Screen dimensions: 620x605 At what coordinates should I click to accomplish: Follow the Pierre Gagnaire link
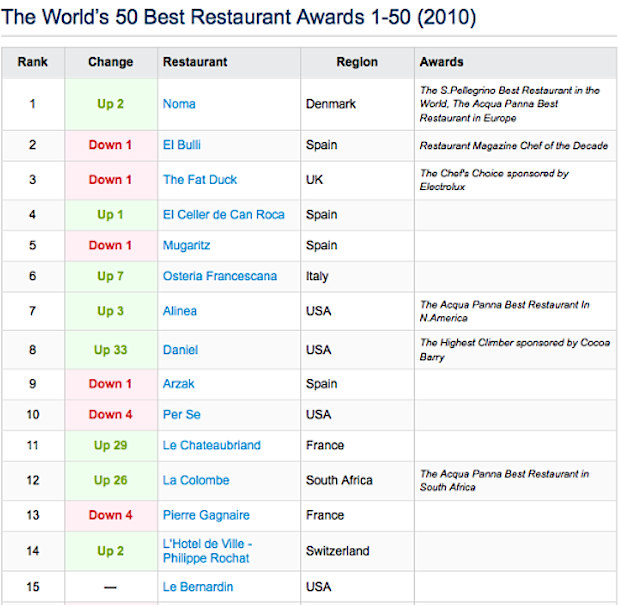pyautogui.click(x=206, y=515)
